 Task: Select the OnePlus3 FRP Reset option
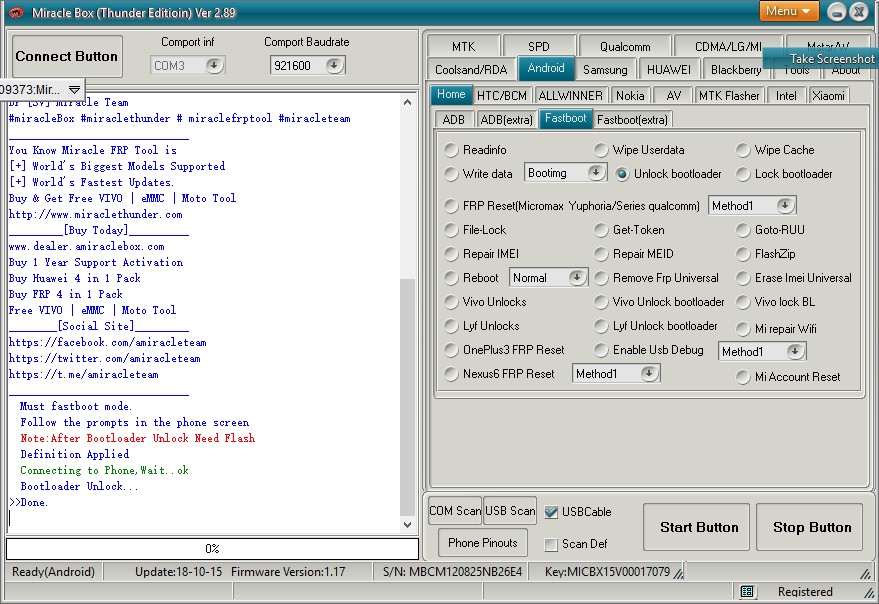point(451,350)
